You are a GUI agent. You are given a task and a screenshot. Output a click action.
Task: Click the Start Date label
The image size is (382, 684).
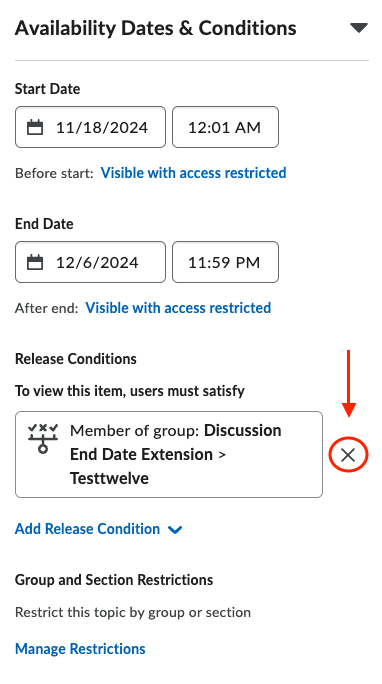48,89
